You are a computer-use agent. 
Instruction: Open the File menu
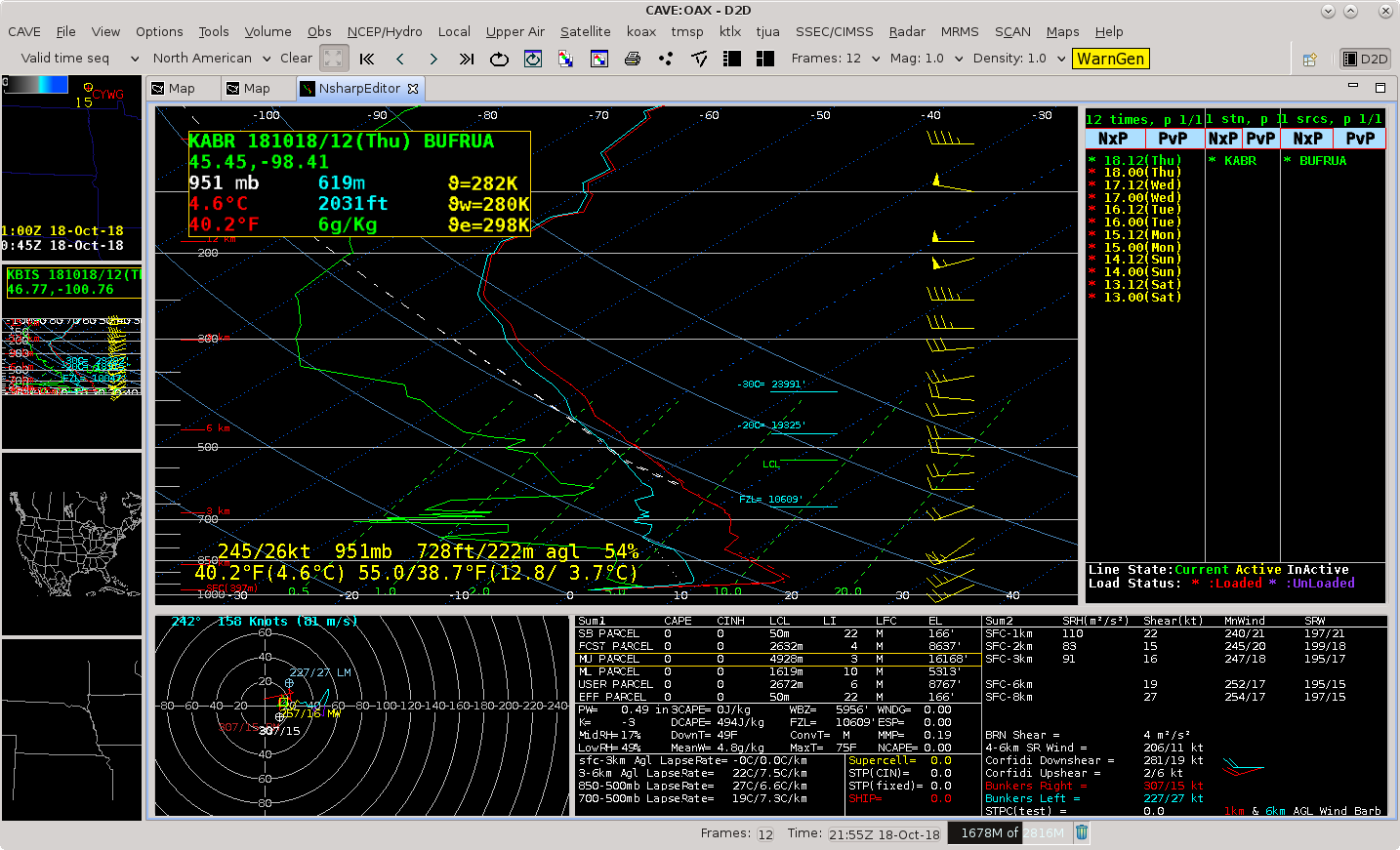[65, 31]
